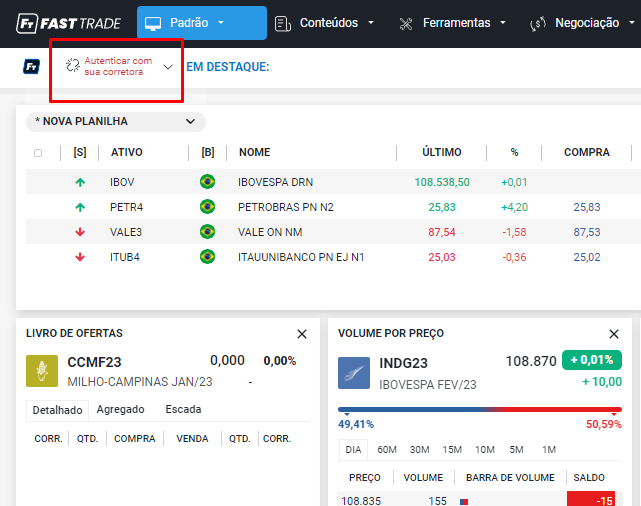Click the green up arrow for IBOV
Image resolution: width=641 pixels, height=506 pixels.
(80, 182)
